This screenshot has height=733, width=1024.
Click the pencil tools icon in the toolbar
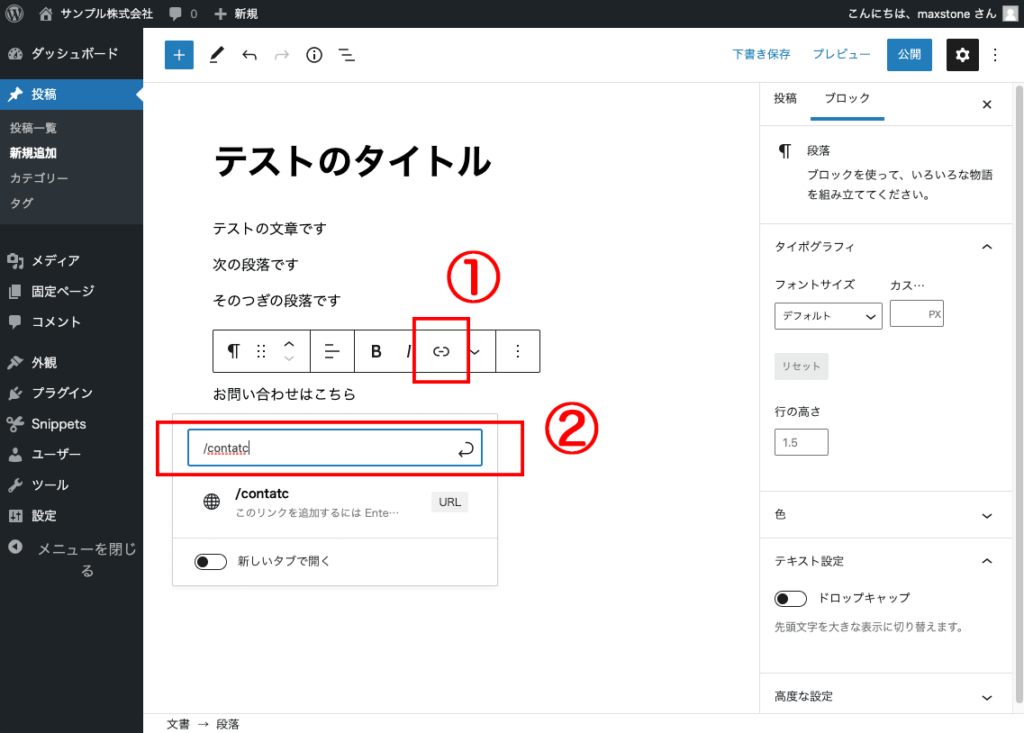coord(216,55)
